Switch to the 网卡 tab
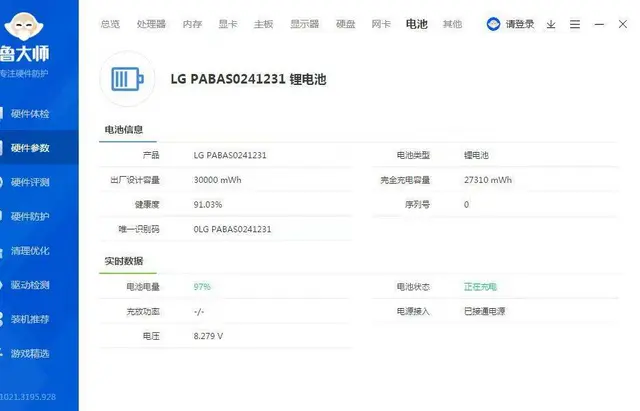Viewport: 640px width, 411px height. 381,24
